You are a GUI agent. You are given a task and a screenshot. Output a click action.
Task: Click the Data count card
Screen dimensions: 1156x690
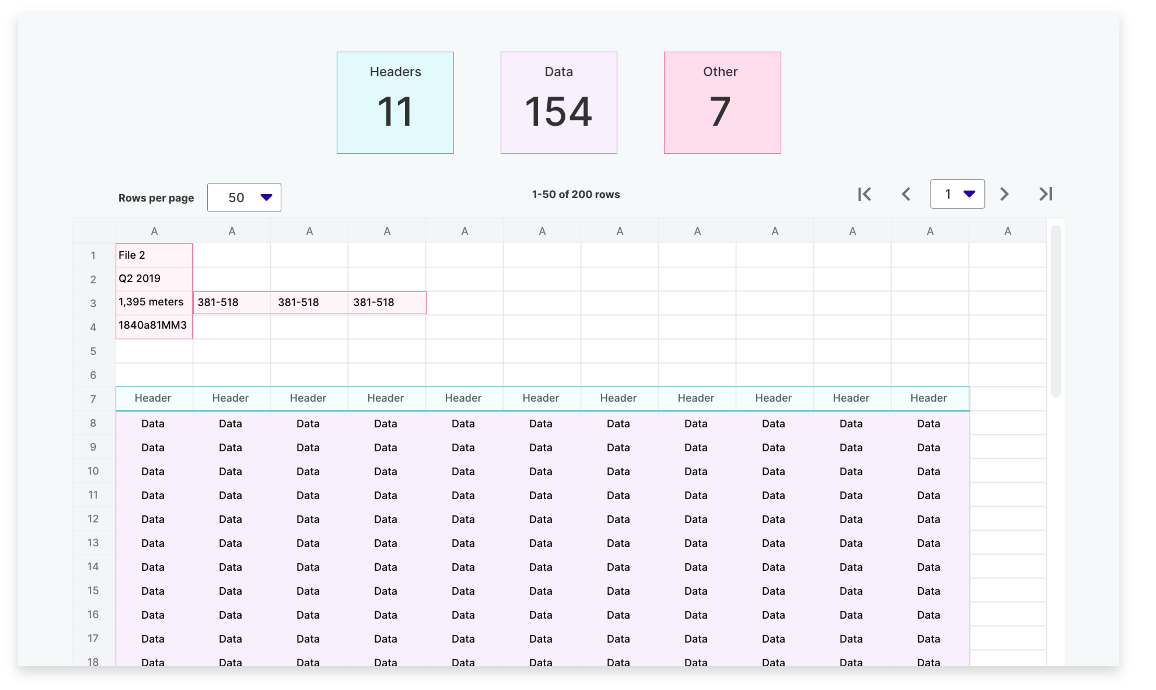[558, 103]
